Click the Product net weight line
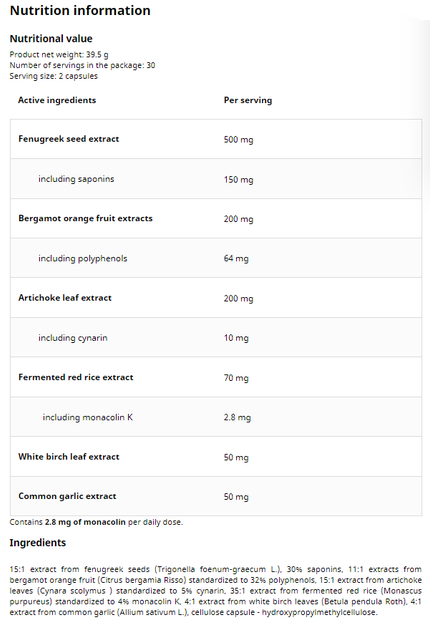This screenshot has width=430, height=620. [59, 55]
